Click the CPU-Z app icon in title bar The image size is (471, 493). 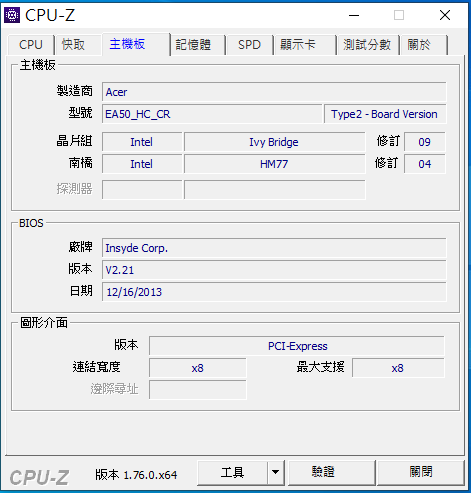[12, 15]
